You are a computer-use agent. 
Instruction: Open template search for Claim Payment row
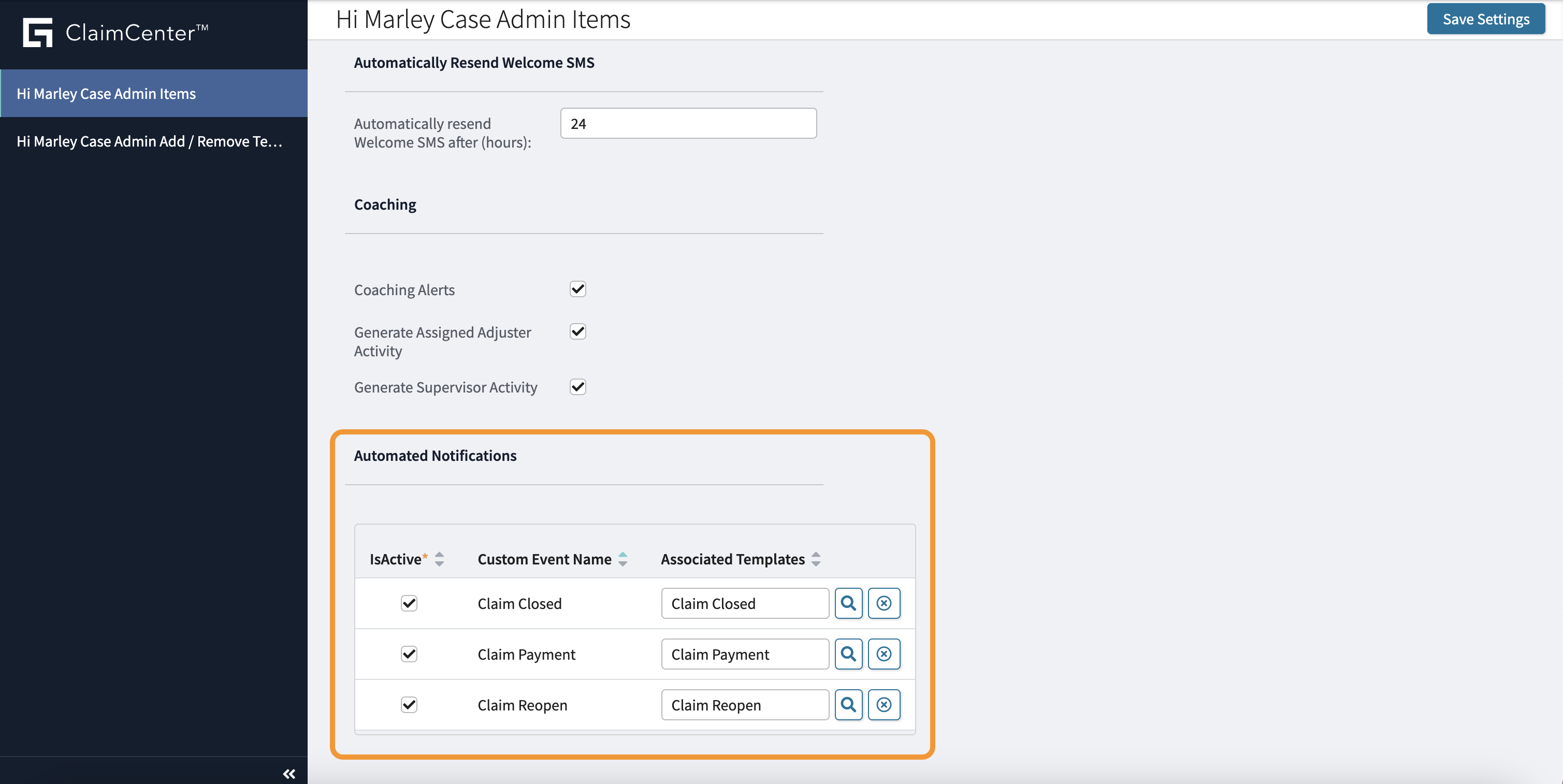click(848, 654)
